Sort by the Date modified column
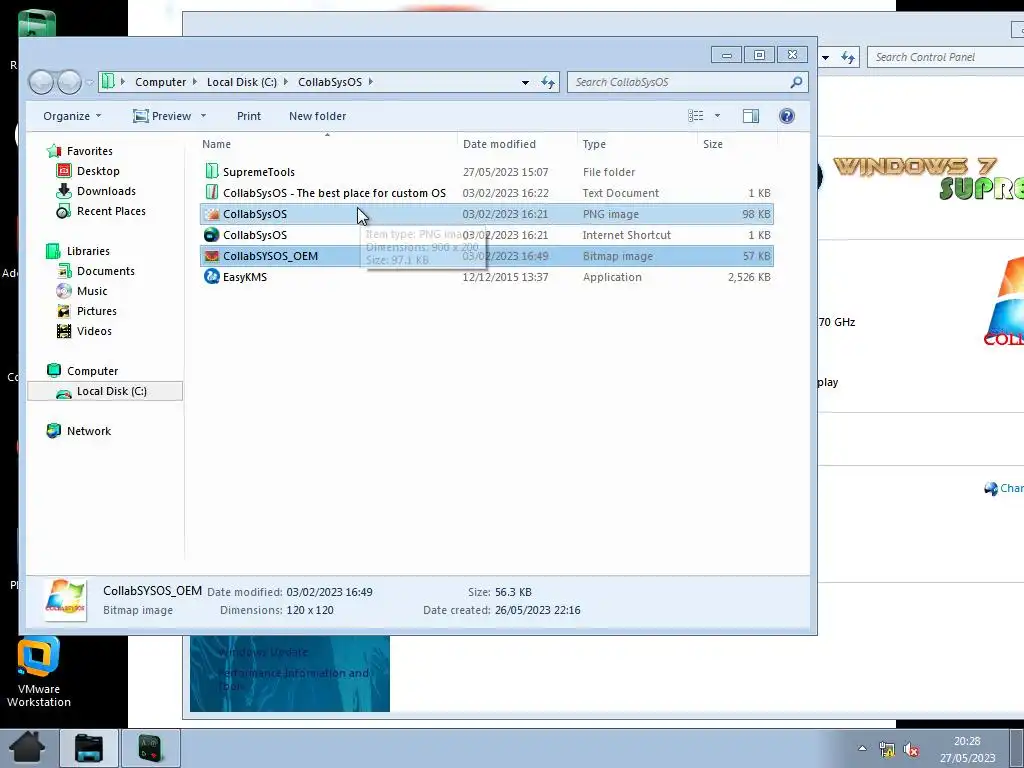This screenshot has width=1024, height=768. coord(518,144)
